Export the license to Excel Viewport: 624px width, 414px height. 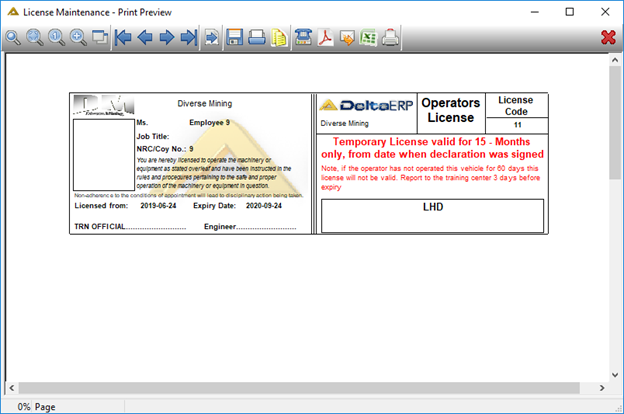(369, 38)
